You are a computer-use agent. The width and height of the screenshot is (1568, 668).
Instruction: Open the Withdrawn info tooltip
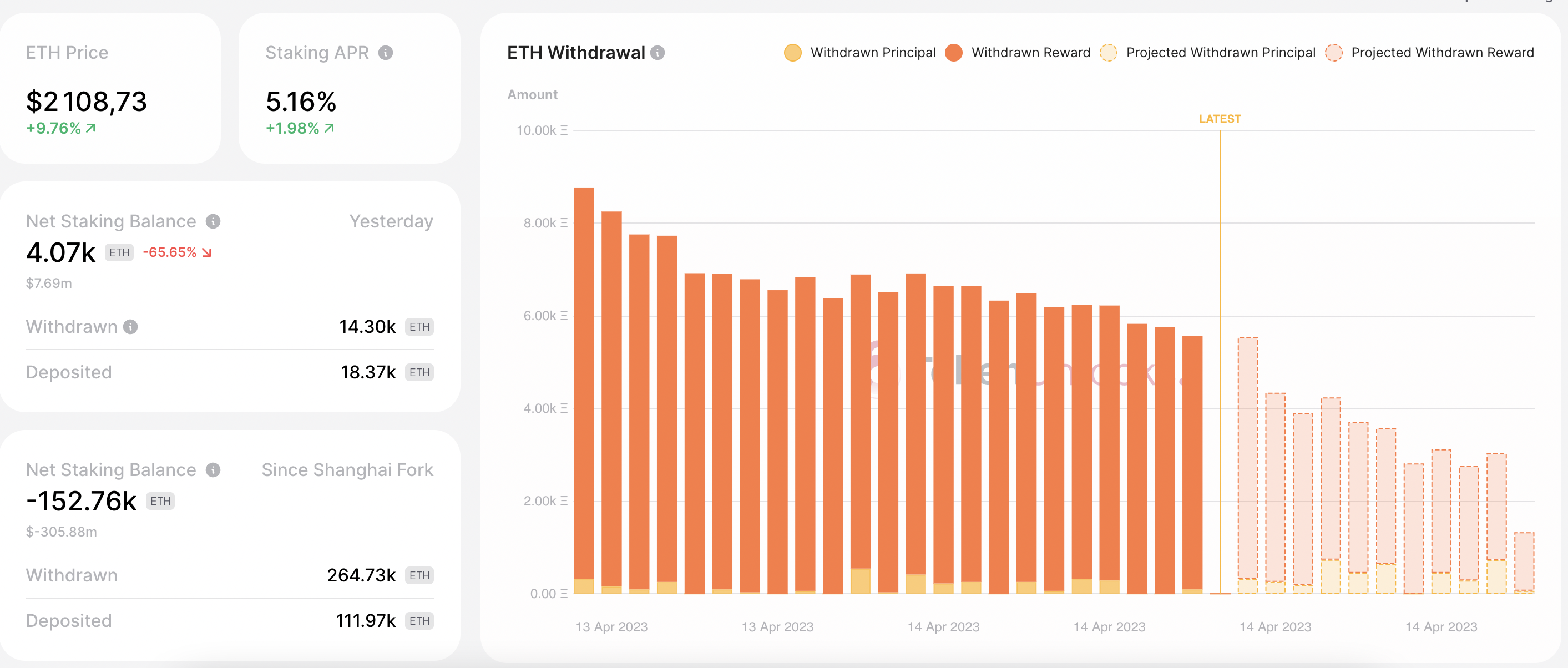(129, 327)
